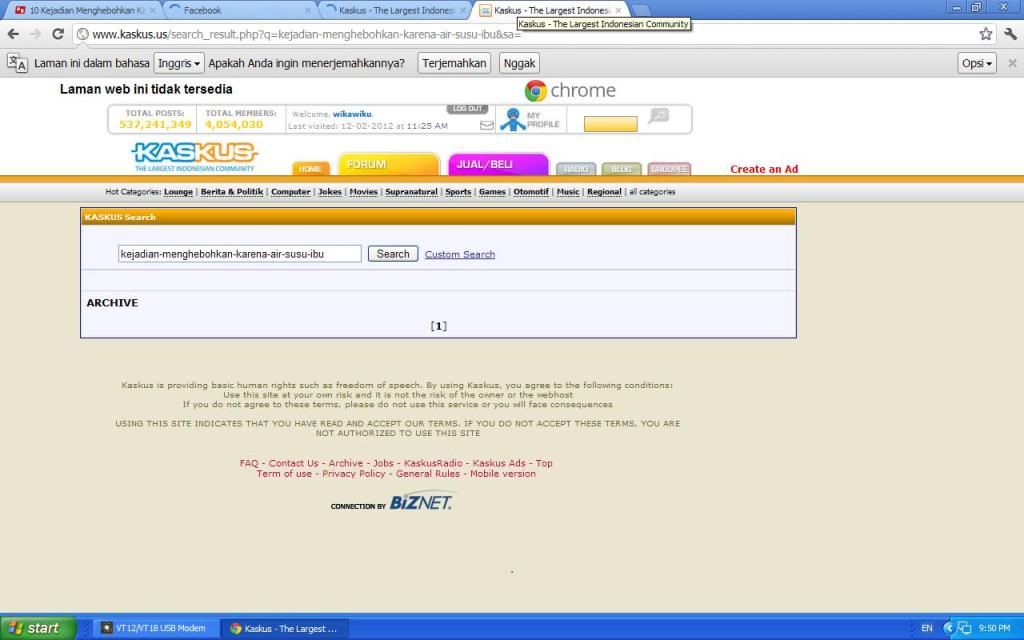1024x640 pixels.
Task: Open the Otomotif category link
Action: [x=531, y=192]
